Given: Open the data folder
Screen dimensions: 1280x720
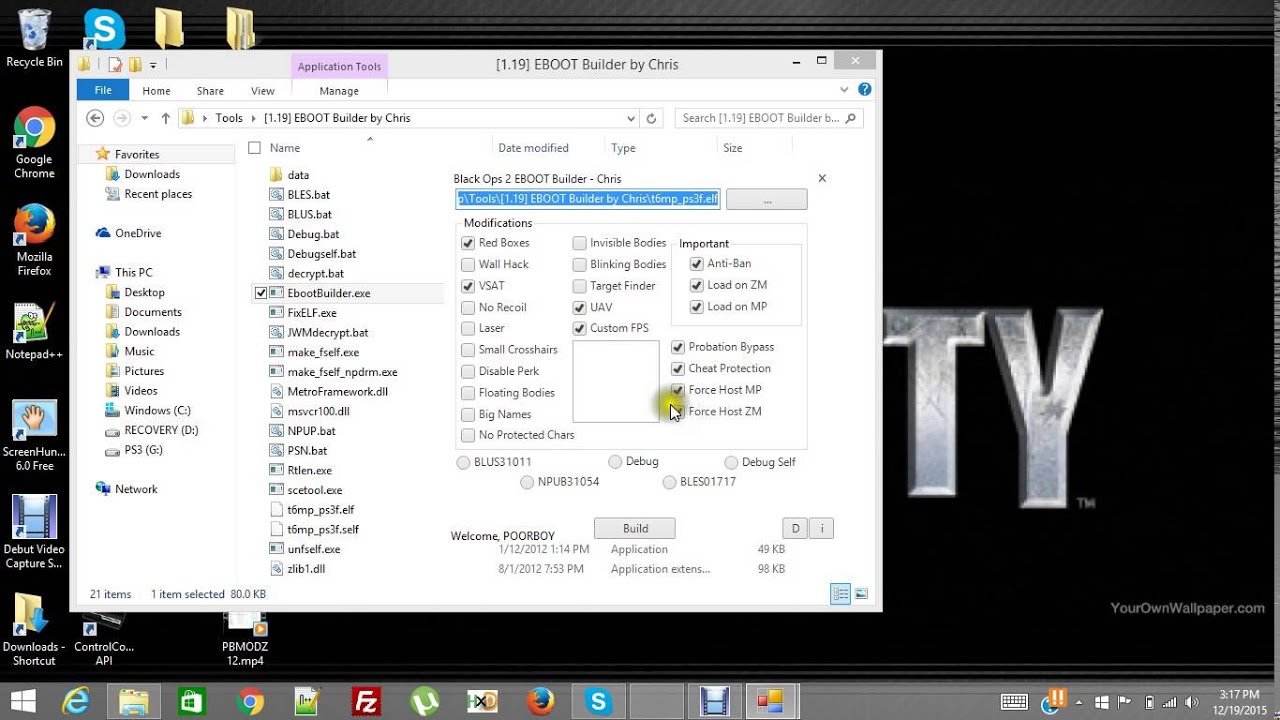Looking at the screenshot, I should click(x=298, y=175).
